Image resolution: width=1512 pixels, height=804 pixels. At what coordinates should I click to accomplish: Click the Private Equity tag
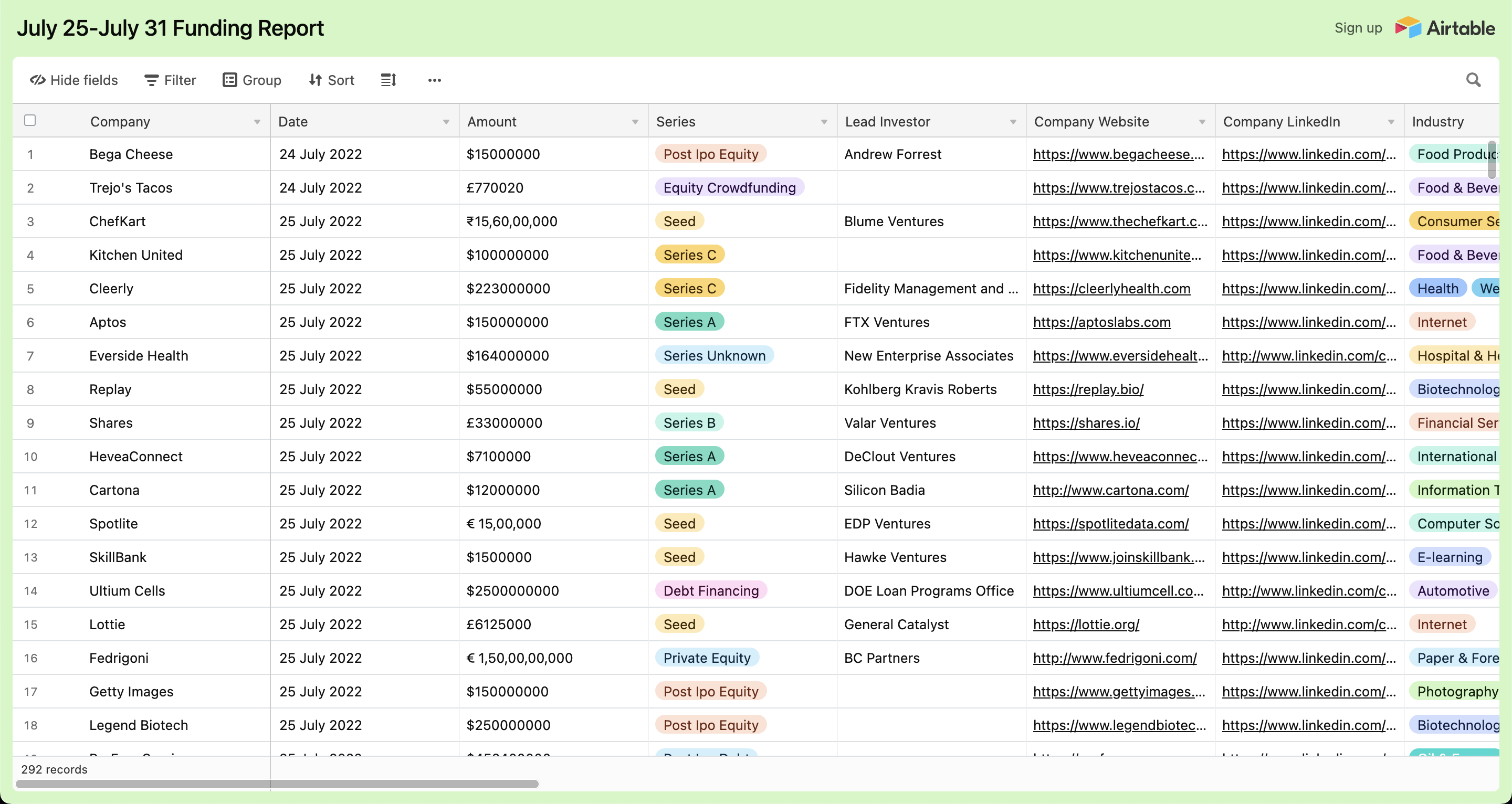pos(707,658)
